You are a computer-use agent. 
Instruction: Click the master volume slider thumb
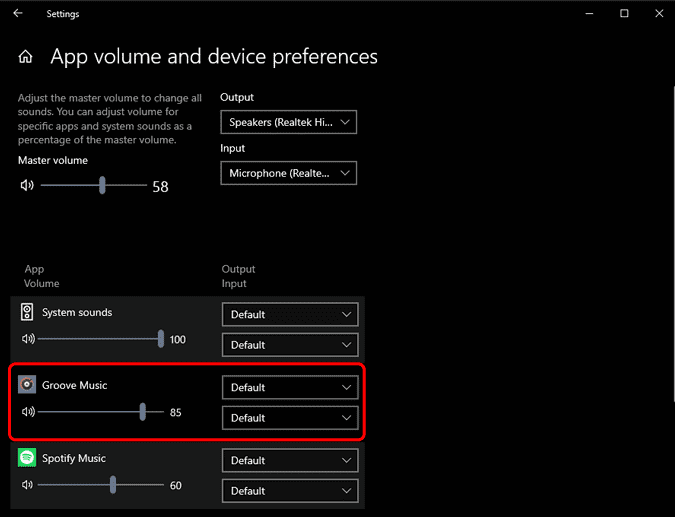coord(102,185)
